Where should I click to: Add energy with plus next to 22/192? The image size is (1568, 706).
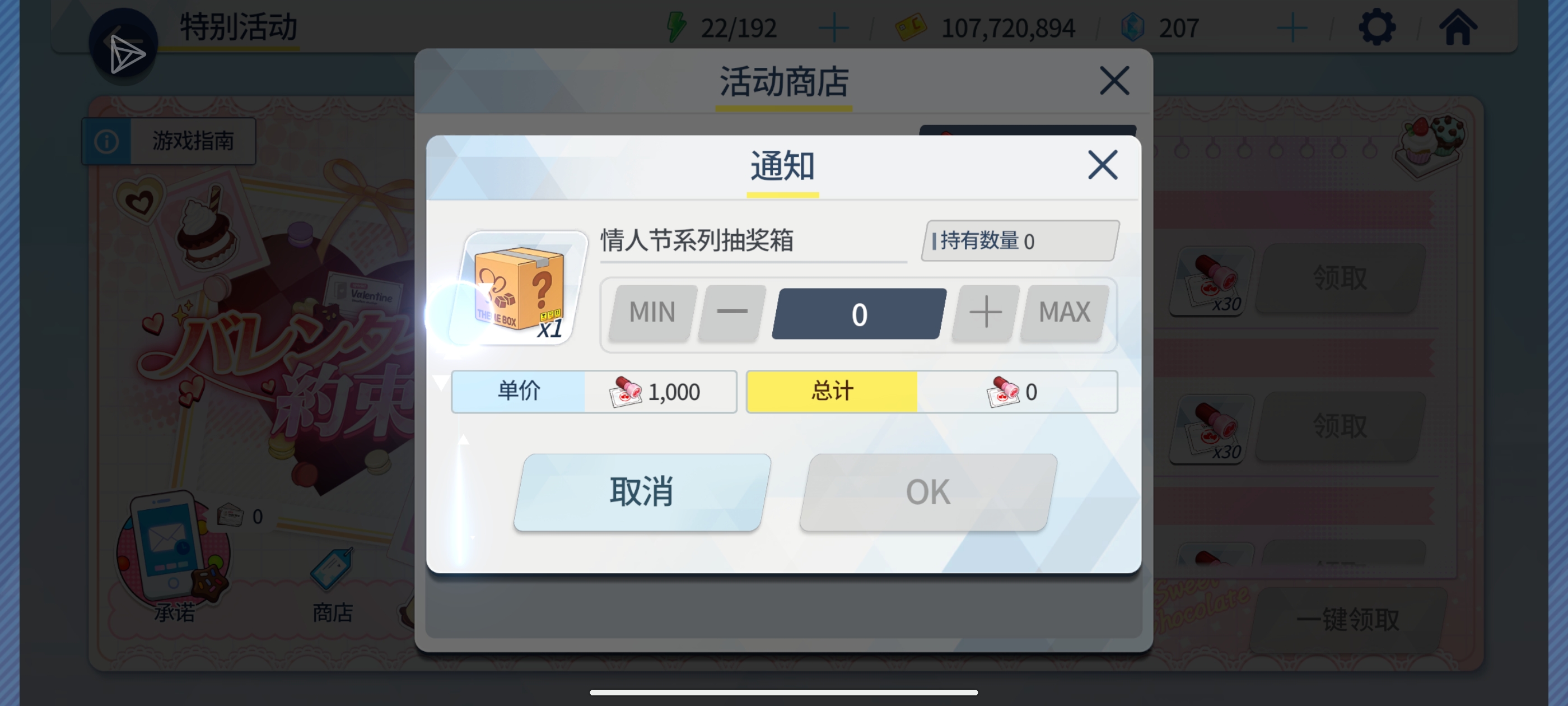coord(834,29)
